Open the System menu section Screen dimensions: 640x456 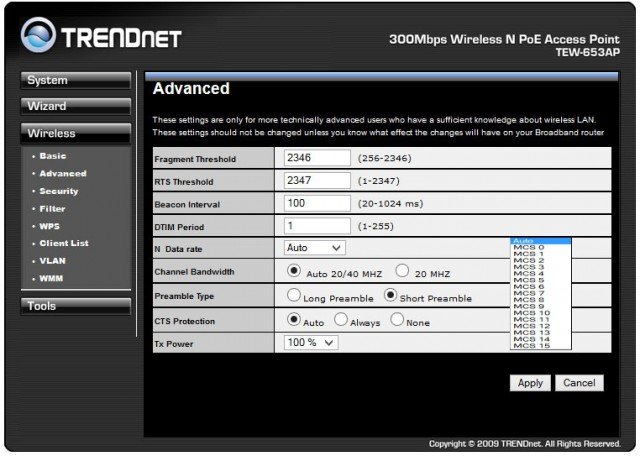tap(77, 80)
